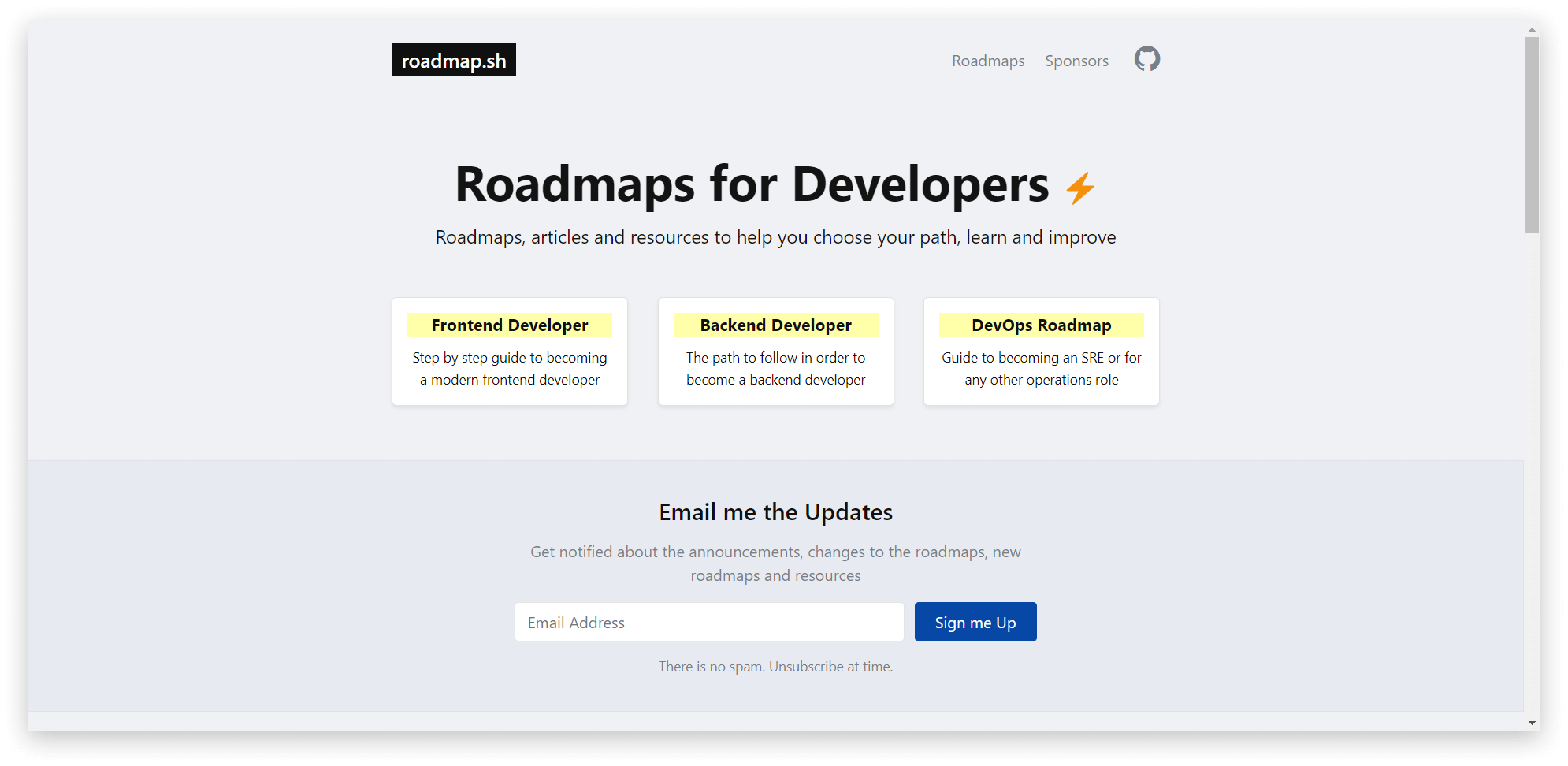The height and width of the screenshot is (766, 1568).
Task: Click 'The path to follow in order' text
Action: [x=776, y=358]
